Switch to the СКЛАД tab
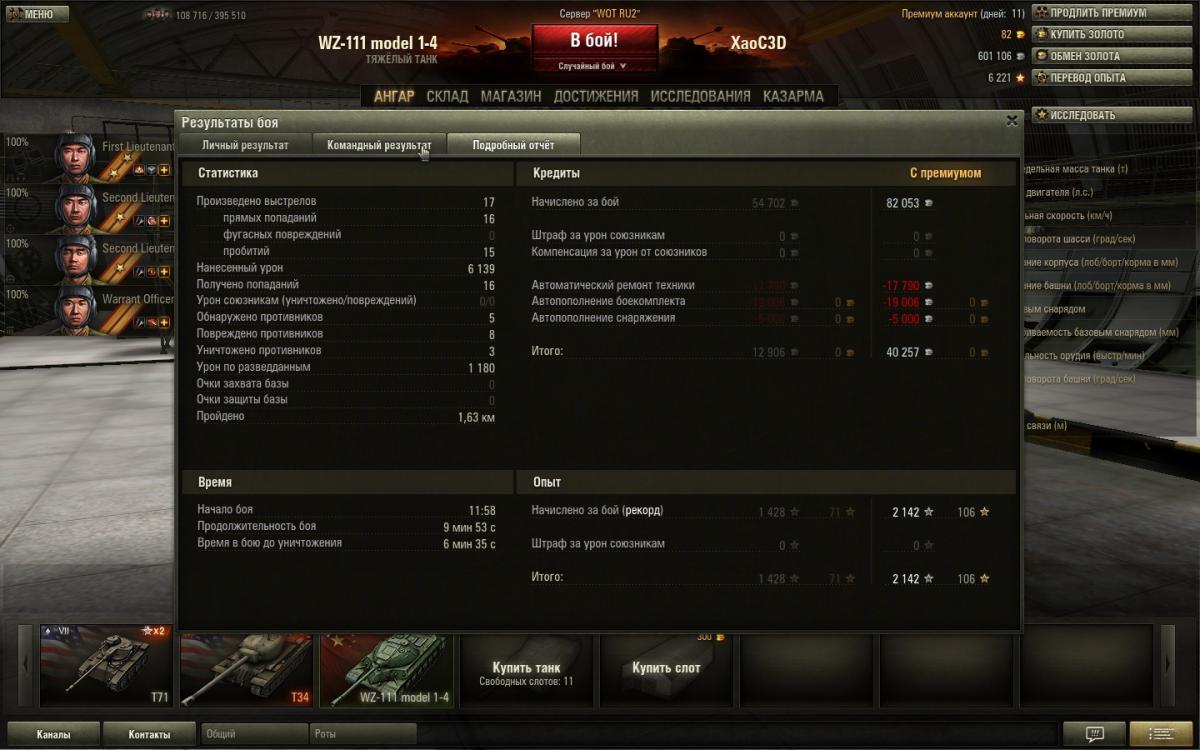 point(447,96)
